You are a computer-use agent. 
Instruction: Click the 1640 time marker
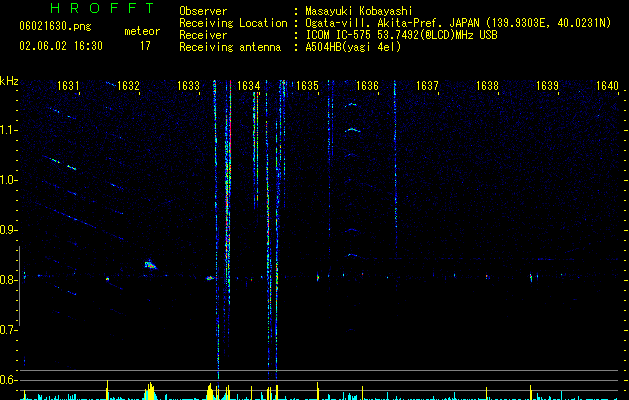(607, 86)
